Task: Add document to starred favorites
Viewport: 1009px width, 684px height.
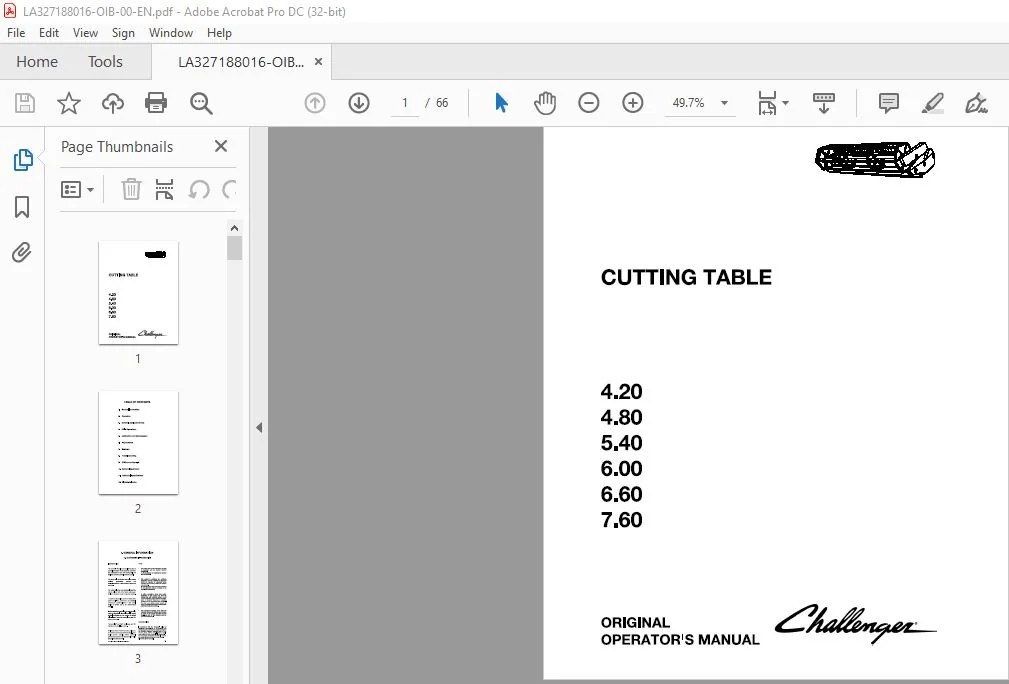Action: pyautogui.click(x=69, y=103)
